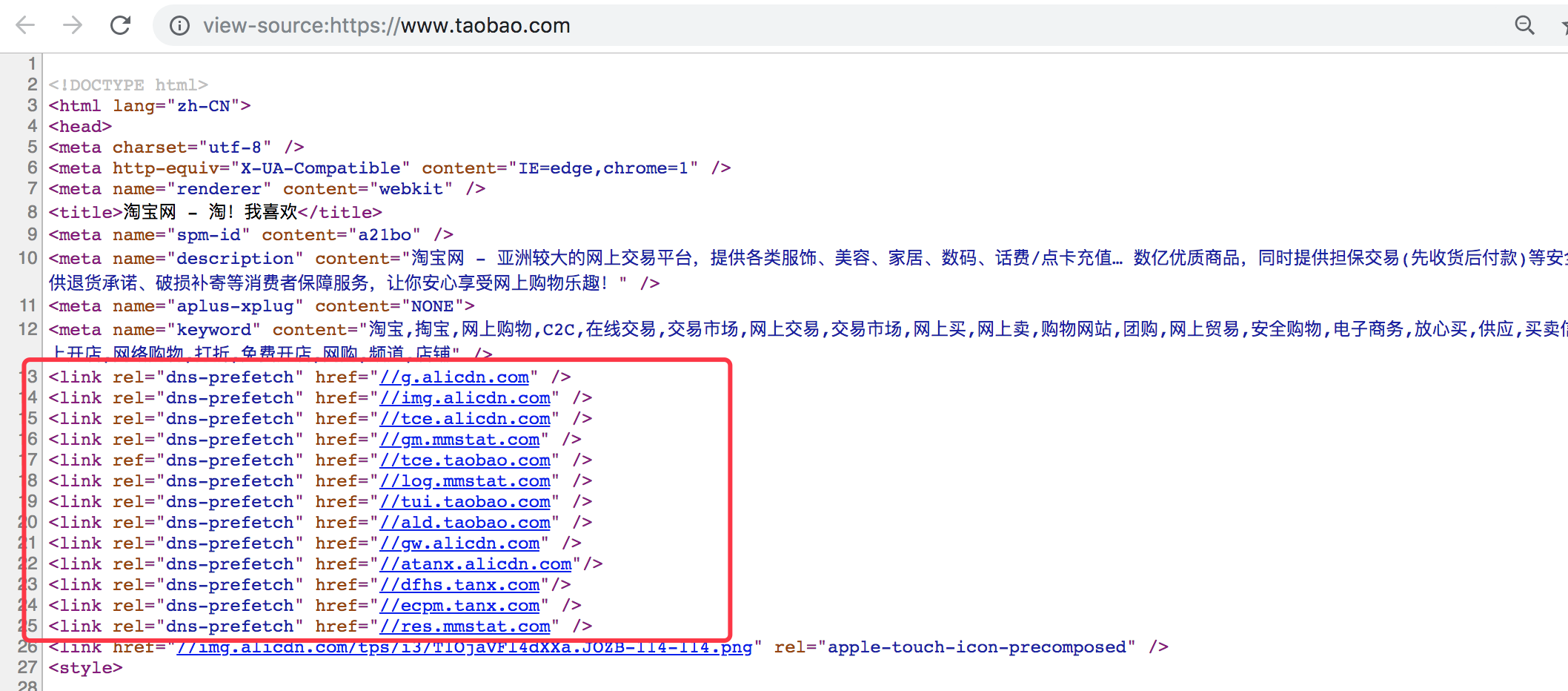Click the meta charset="utf-8" line
The height and width of the screenshot is (691, 1568).
point(176,148)
